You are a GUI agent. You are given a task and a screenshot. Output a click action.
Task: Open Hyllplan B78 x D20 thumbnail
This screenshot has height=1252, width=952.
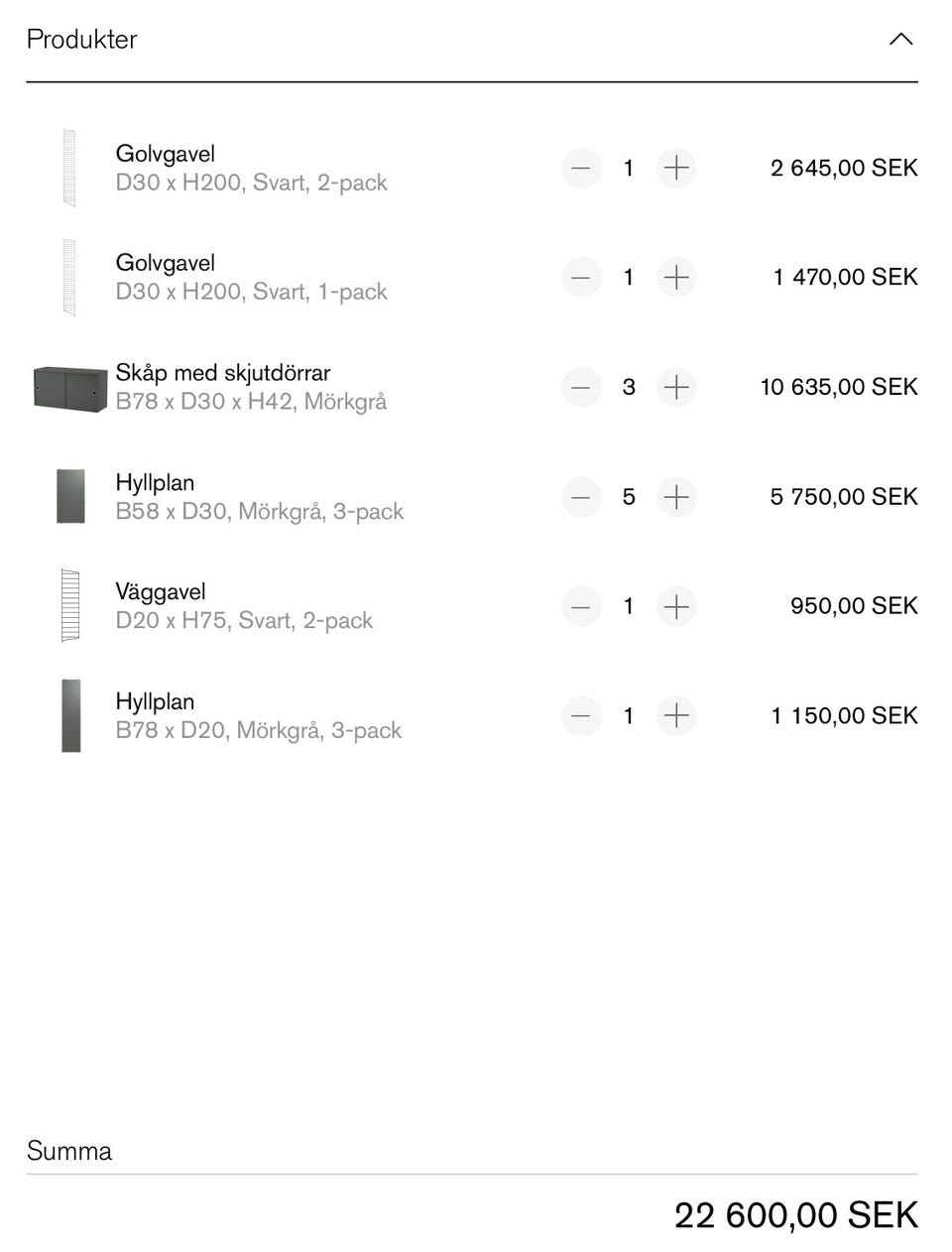tap(70, 715)
